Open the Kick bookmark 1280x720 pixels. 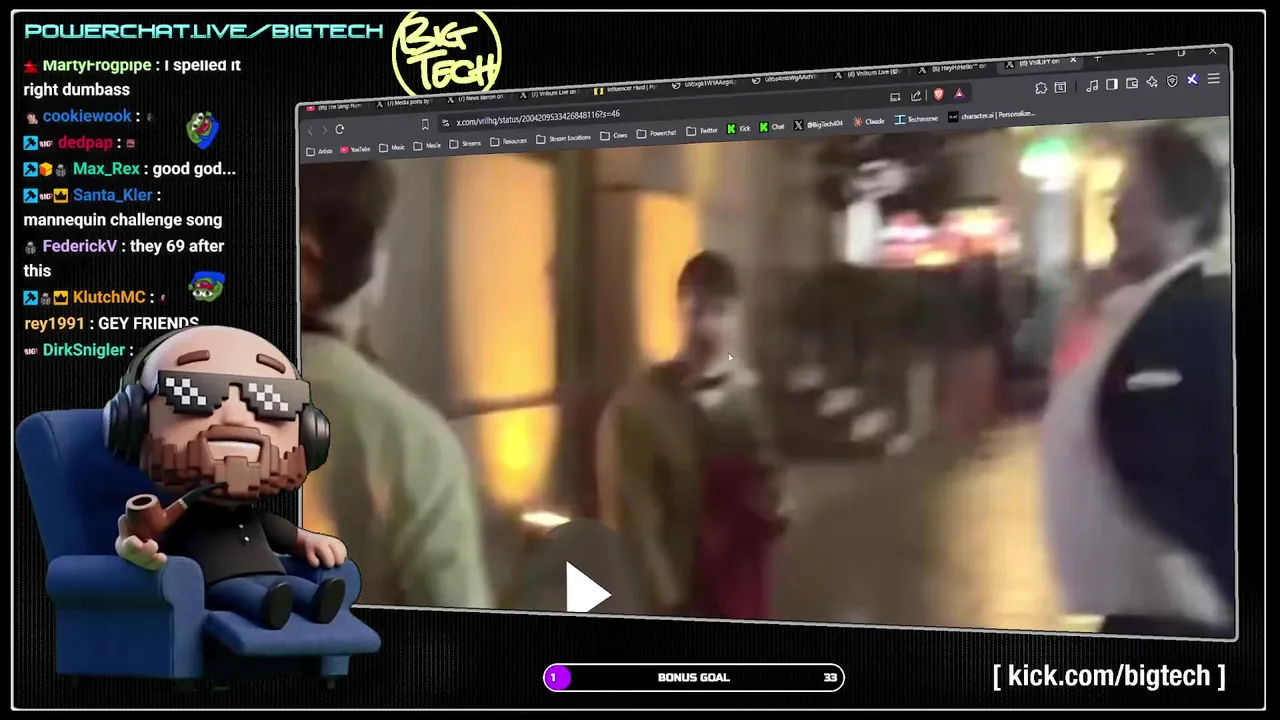pyautogui.click(x=739, y=129)
